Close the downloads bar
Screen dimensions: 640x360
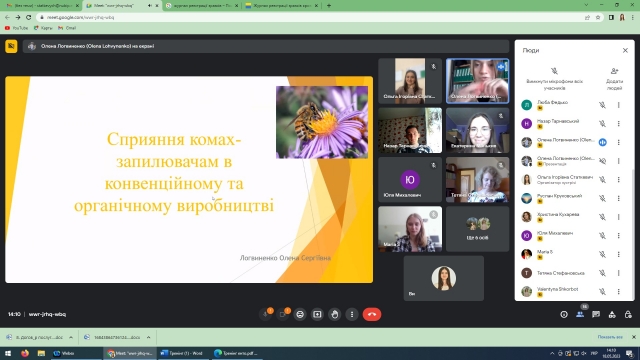tap(633, 337)
